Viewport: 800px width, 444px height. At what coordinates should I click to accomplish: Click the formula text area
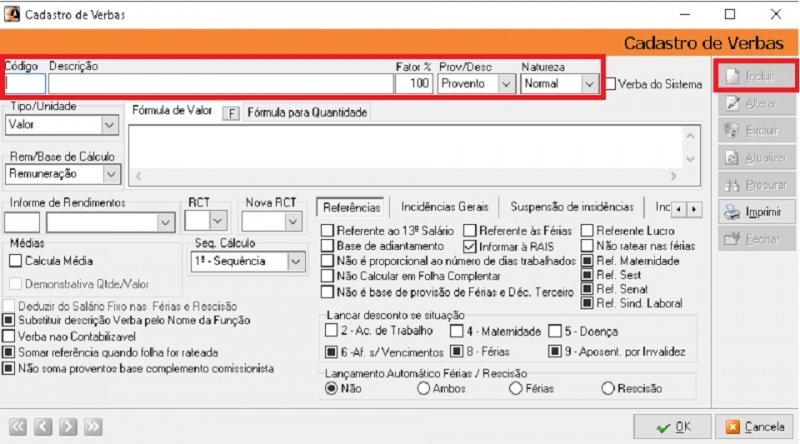click(406, 148)
